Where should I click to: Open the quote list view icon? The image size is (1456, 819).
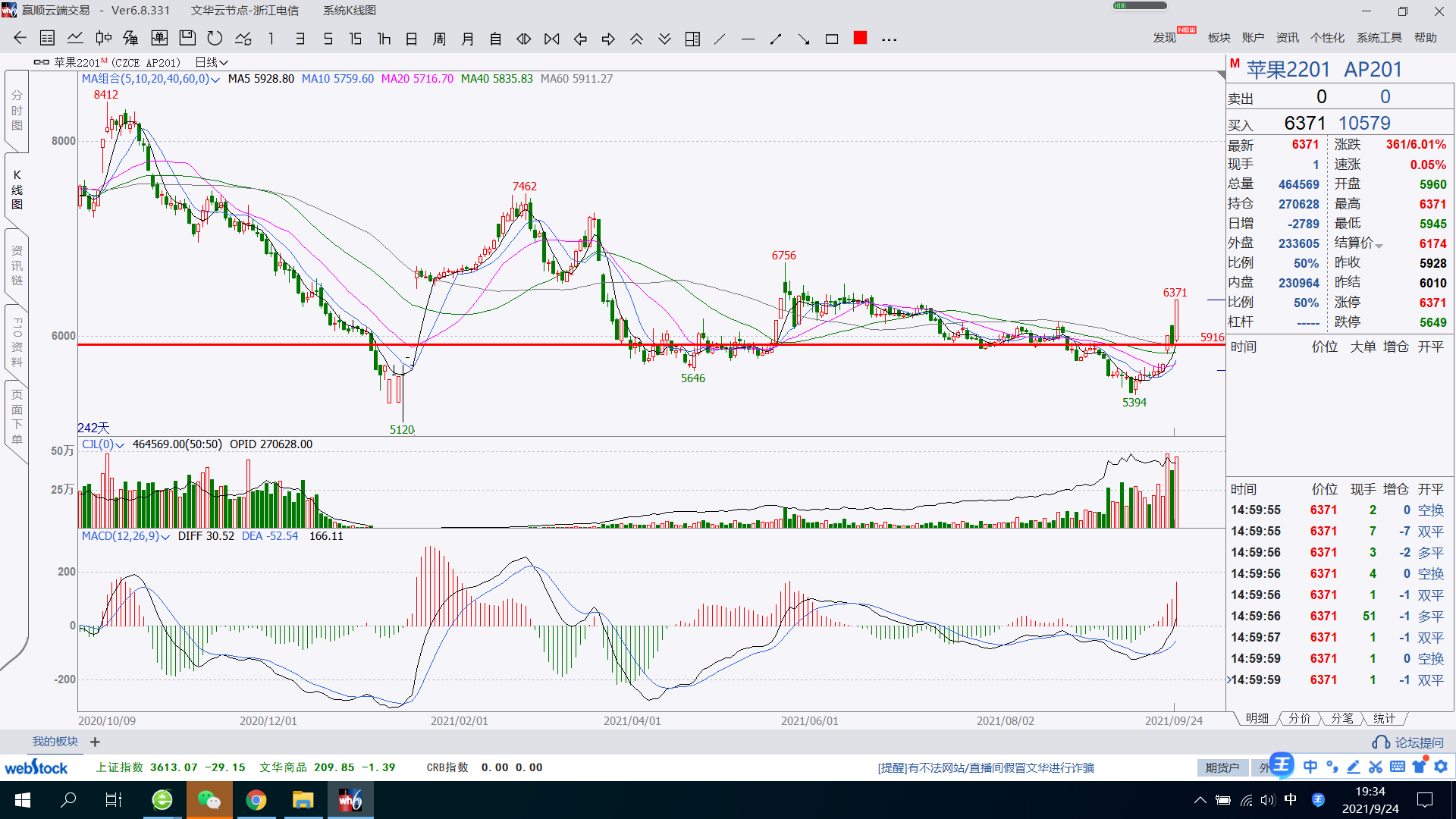coord(47,39)
